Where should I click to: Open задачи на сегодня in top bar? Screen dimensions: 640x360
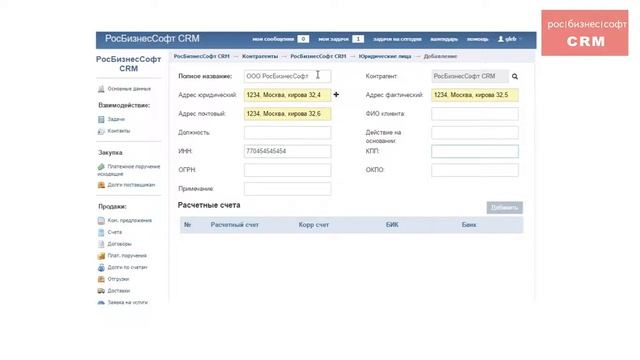pos(397,39)
